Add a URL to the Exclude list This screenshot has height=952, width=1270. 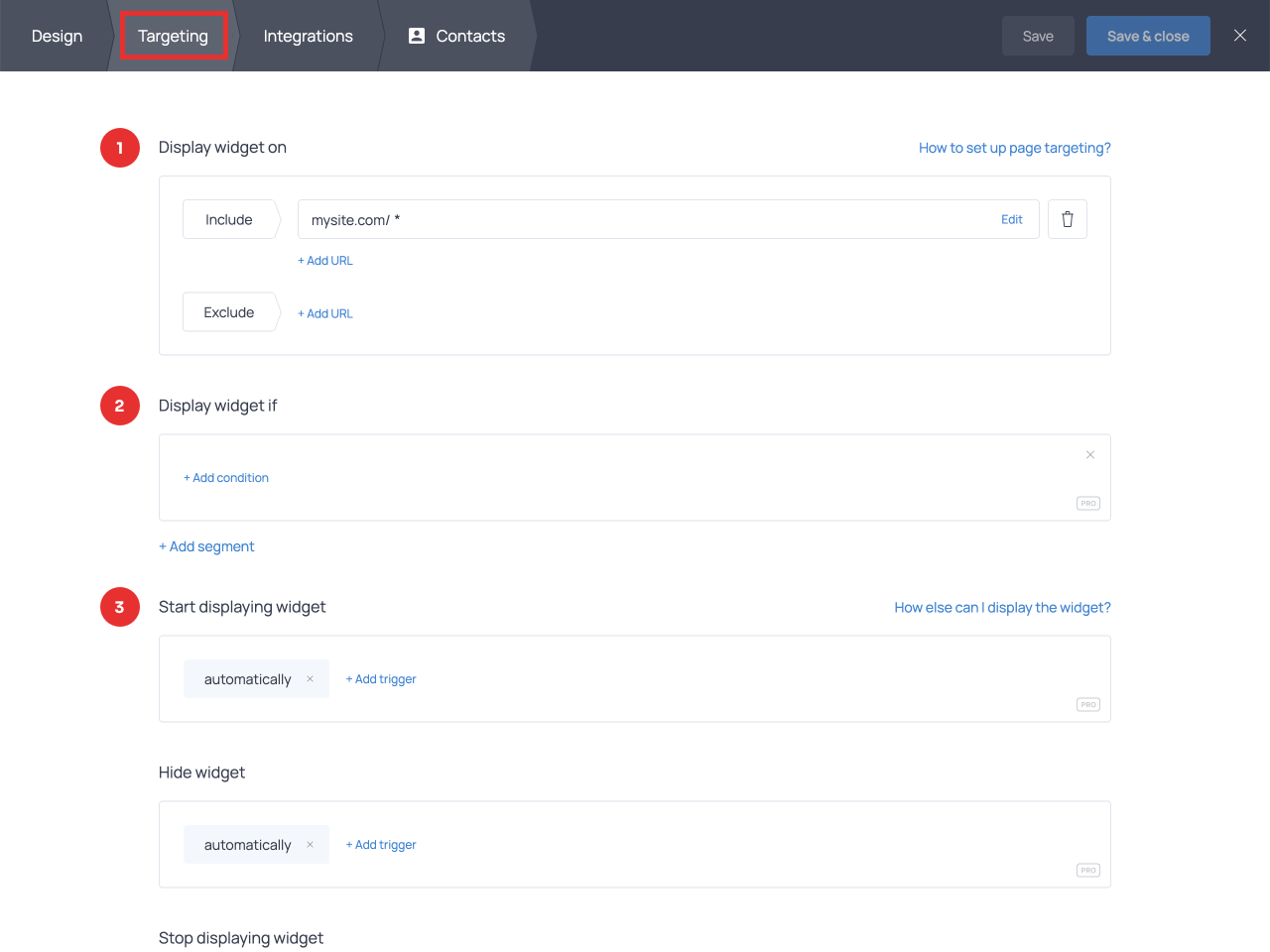pos(325,312)
